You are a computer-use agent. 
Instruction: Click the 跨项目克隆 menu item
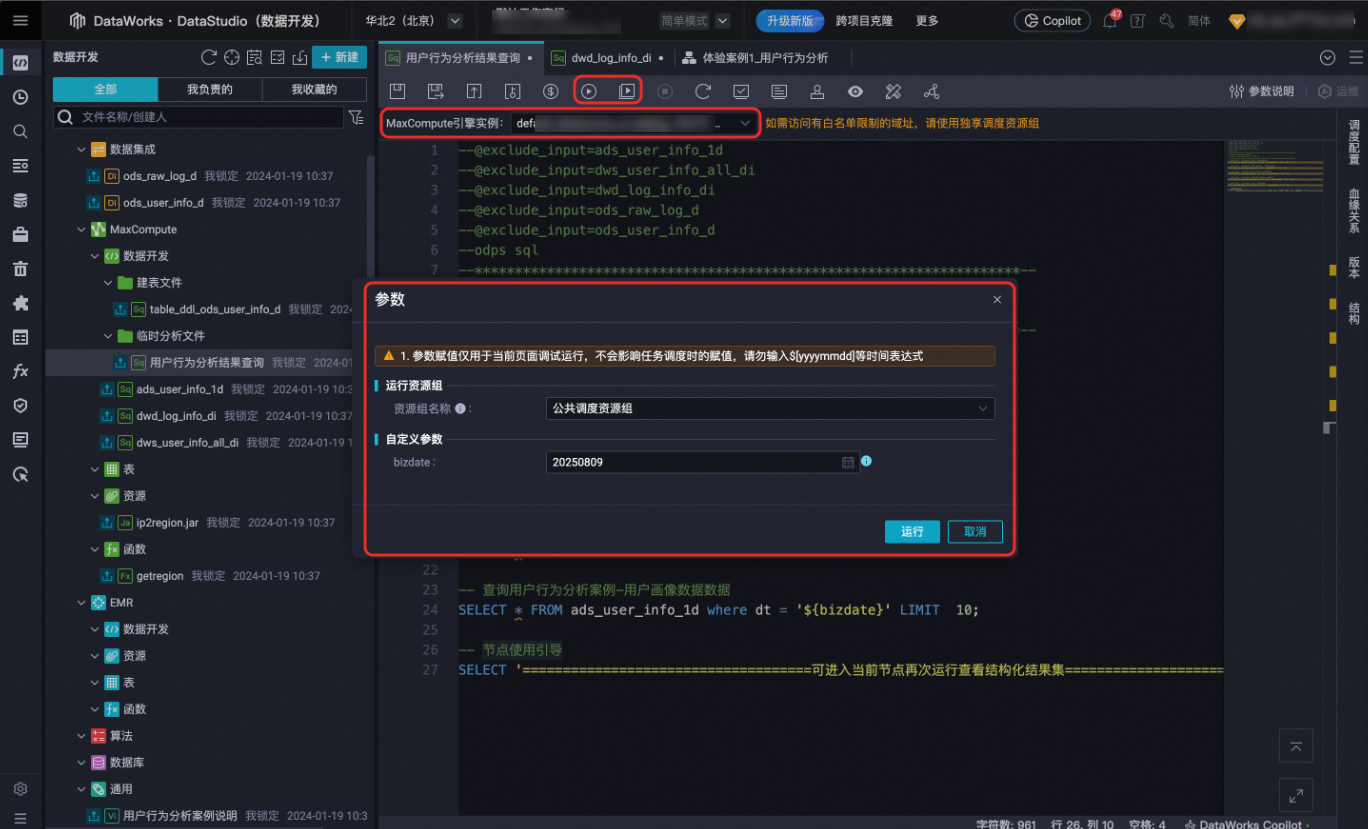864,20
